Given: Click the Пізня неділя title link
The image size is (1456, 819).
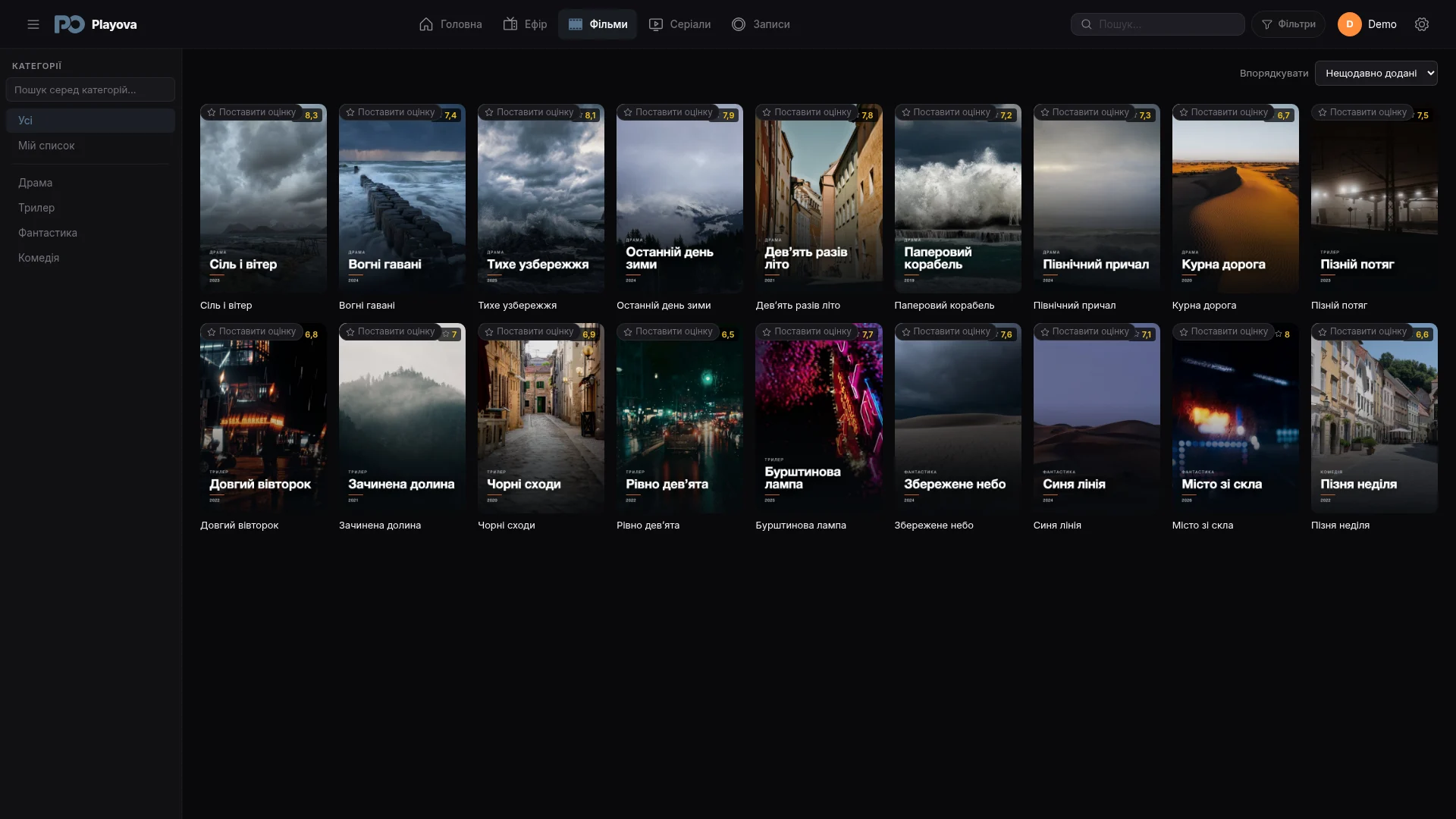Looking at the screenshot, I should [x=1340, y=526].
